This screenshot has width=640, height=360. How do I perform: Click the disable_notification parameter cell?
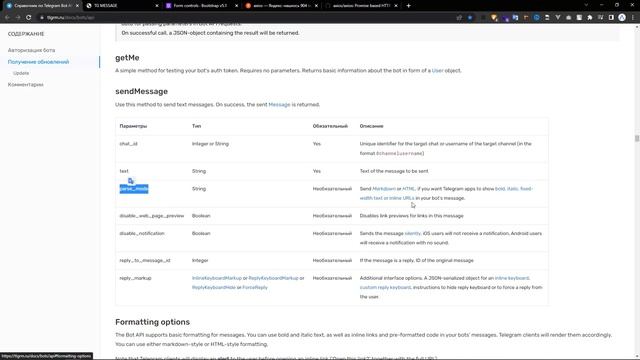click(x=142, y=233)
